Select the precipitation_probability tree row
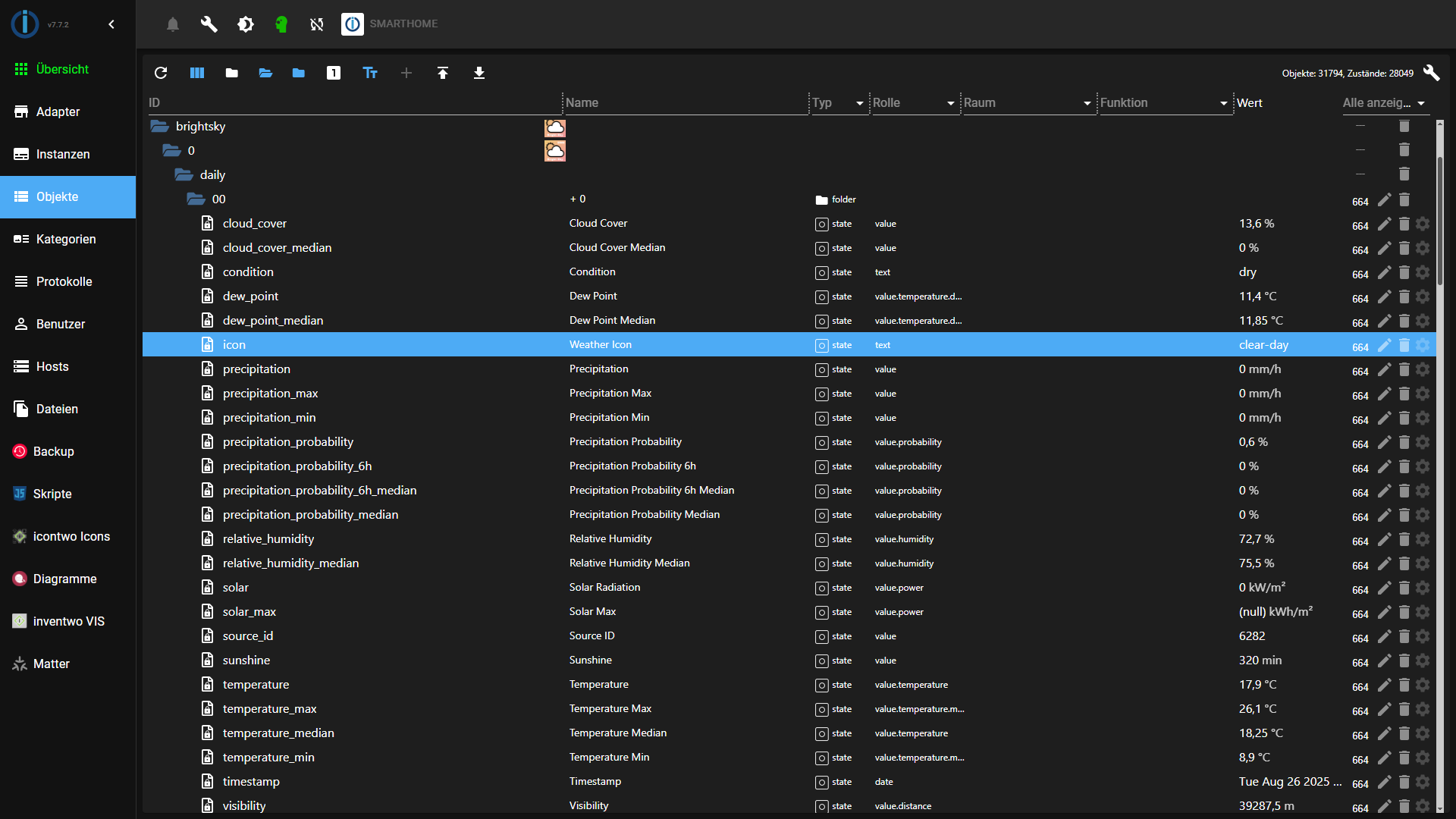The image size is (1456, 819). [288, 442]
